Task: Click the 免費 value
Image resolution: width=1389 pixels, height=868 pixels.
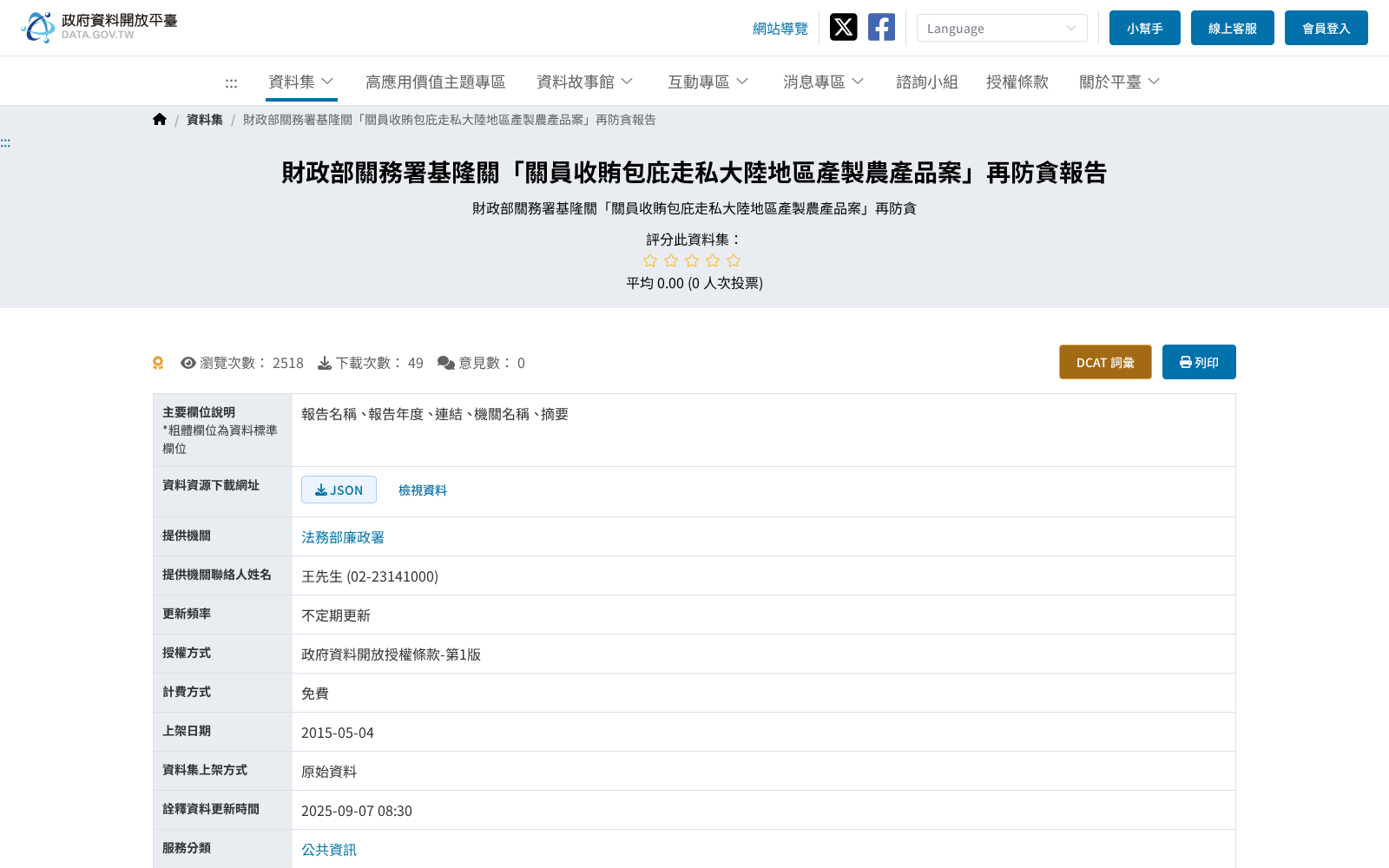Action: pyautogui.click(x=315, y=694)
